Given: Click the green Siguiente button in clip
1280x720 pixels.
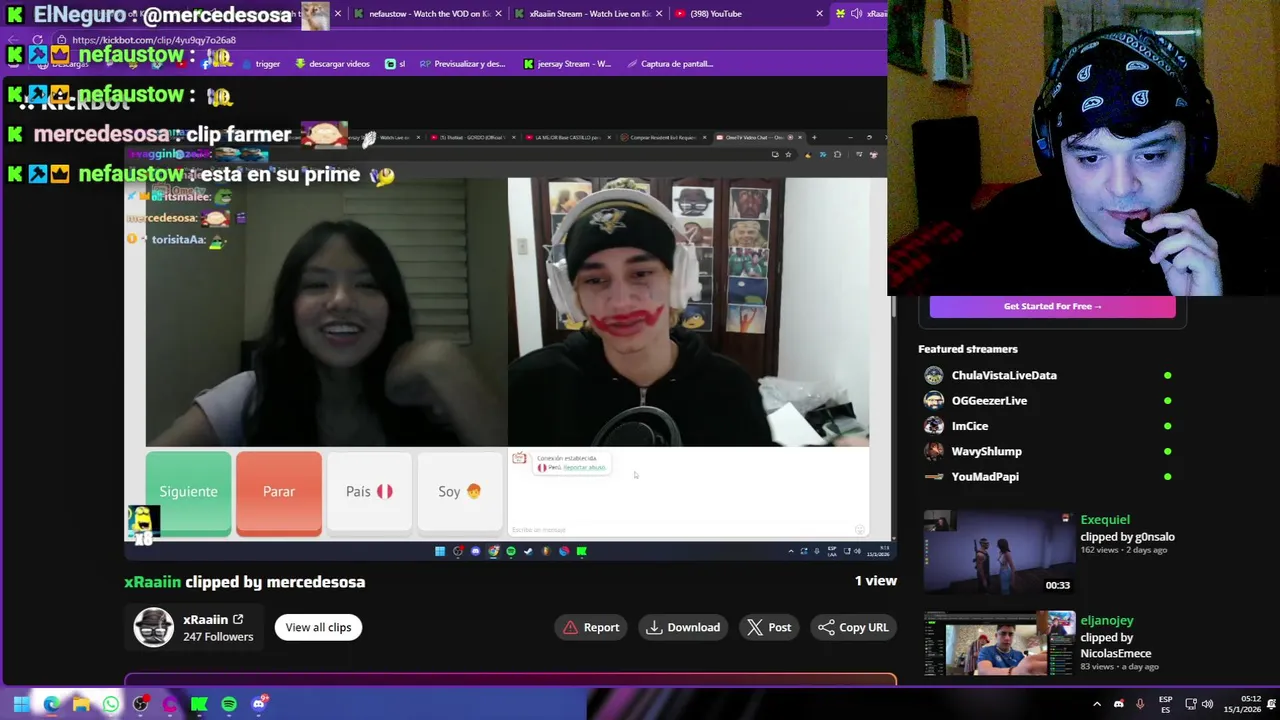Looking at the screenshot, I should click(188, 492).
